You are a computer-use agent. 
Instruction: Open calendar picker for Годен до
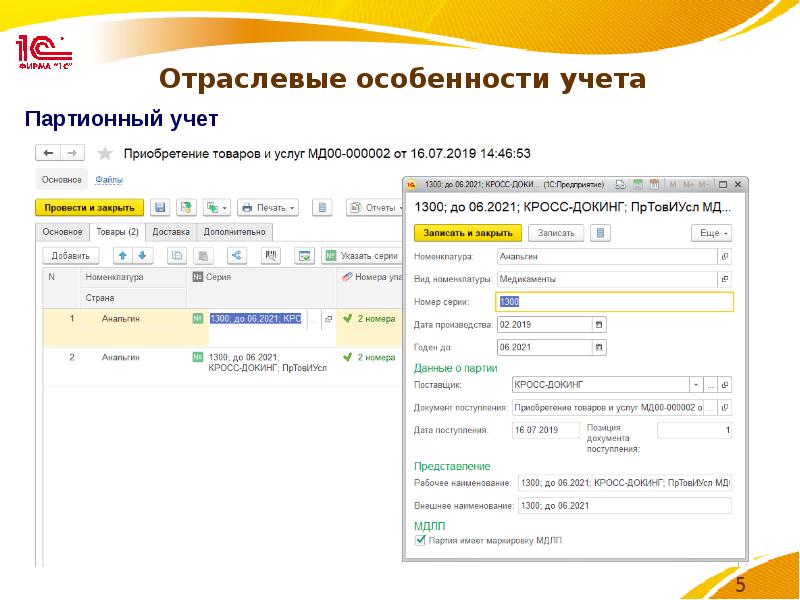(599, 348)
